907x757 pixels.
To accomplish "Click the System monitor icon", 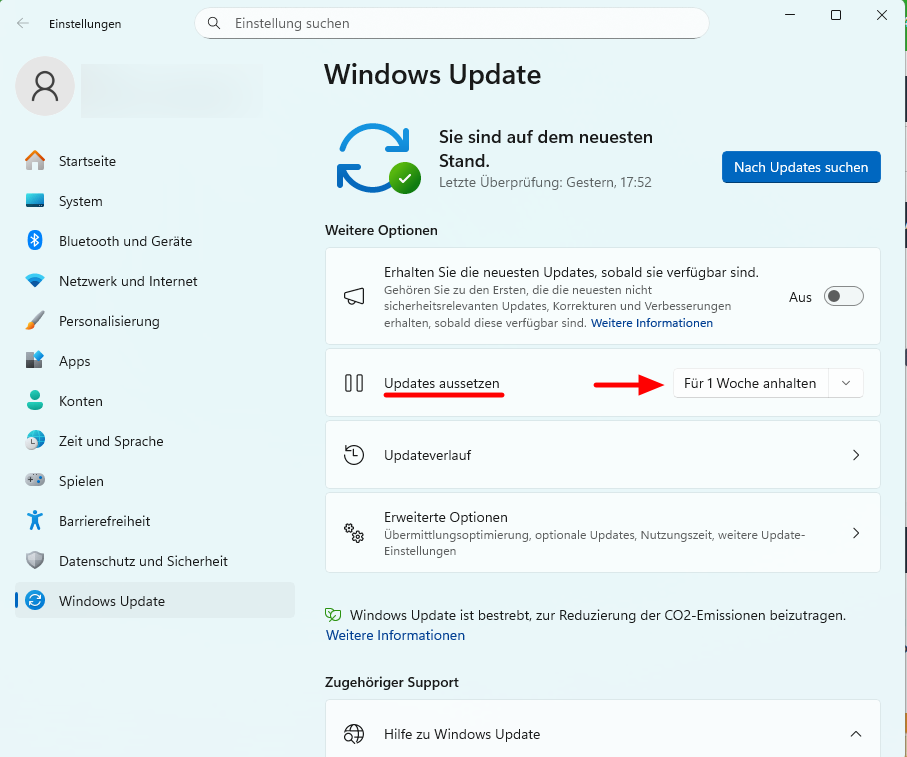I will point(35,201).
